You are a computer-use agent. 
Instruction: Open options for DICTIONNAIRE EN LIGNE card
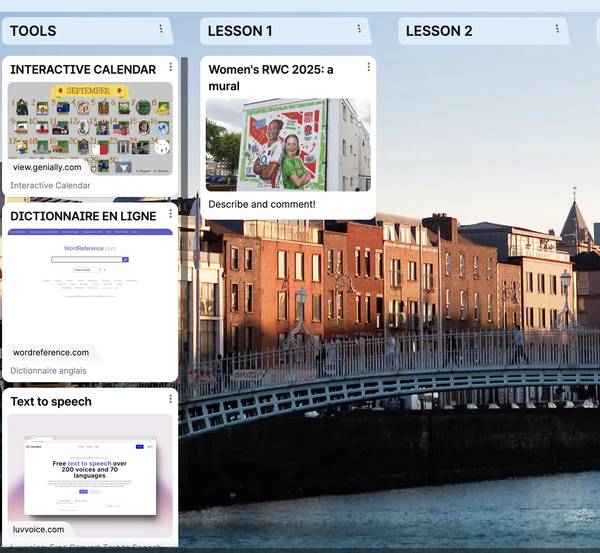point(171,214)
